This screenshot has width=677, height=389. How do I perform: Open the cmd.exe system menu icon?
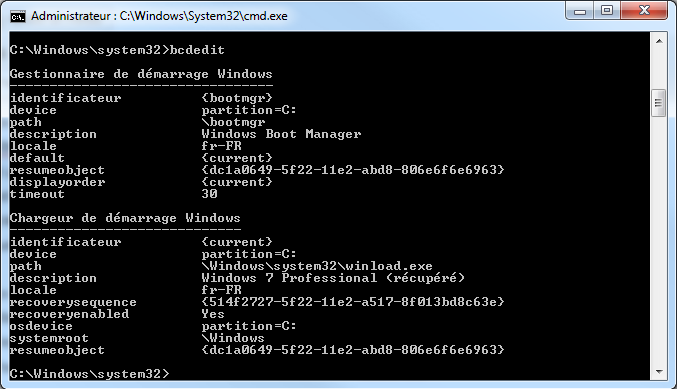click(18, 17)
